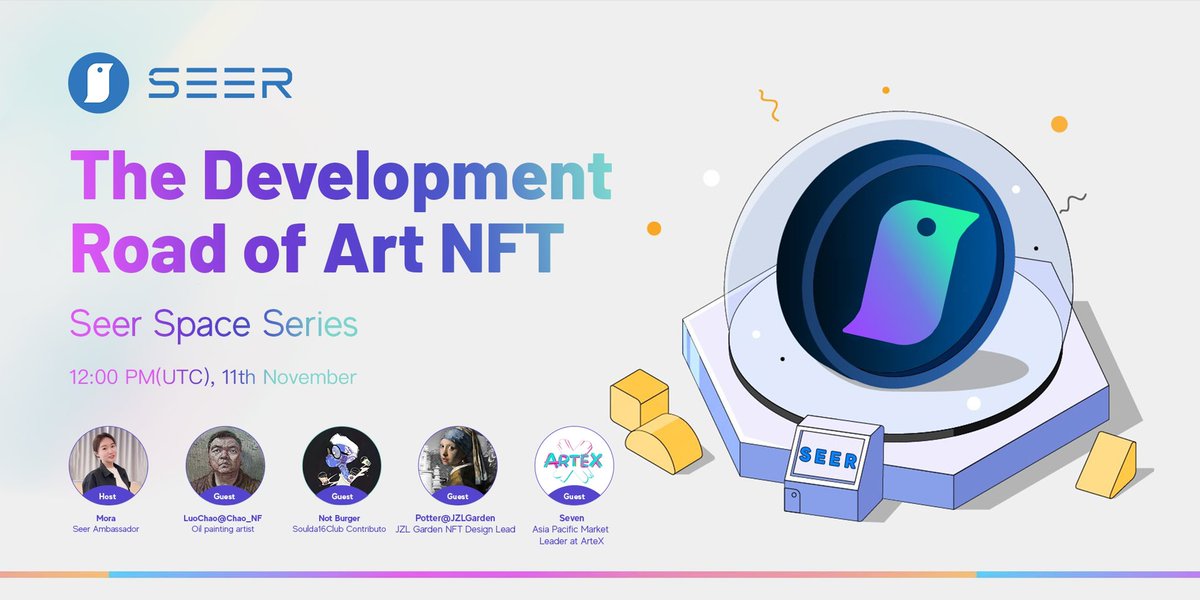Click the "Seer Space Series" subtitle

[x=213, y=324]
